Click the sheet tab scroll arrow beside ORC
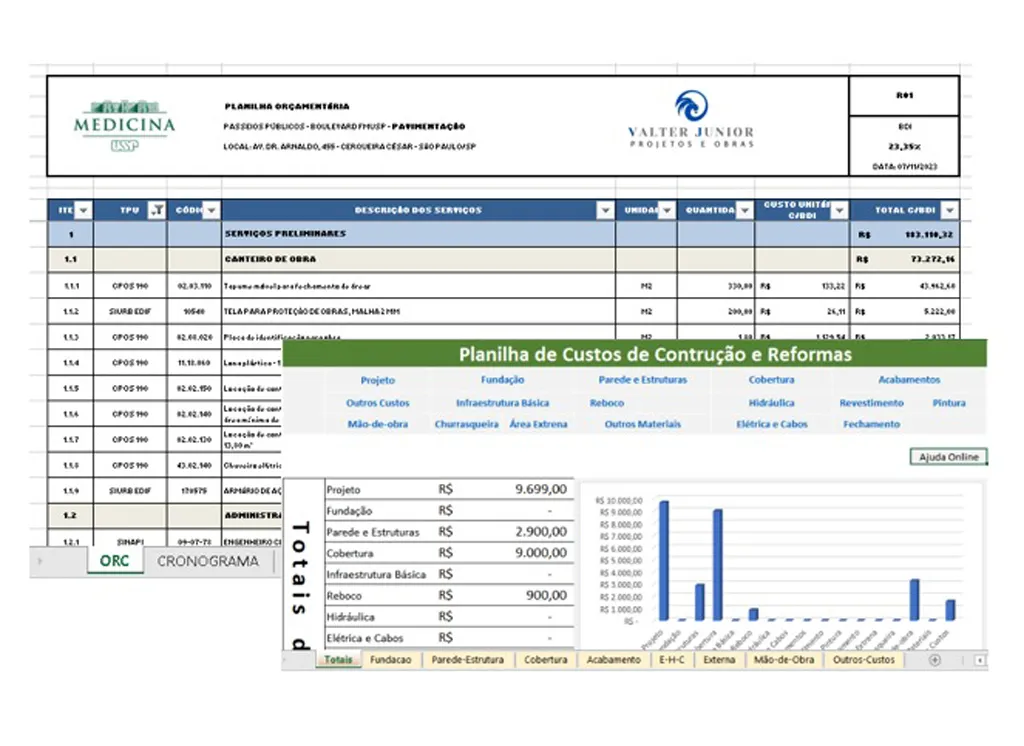The height and width of the screenshot is (746, 1024). [x=40, y=561]
